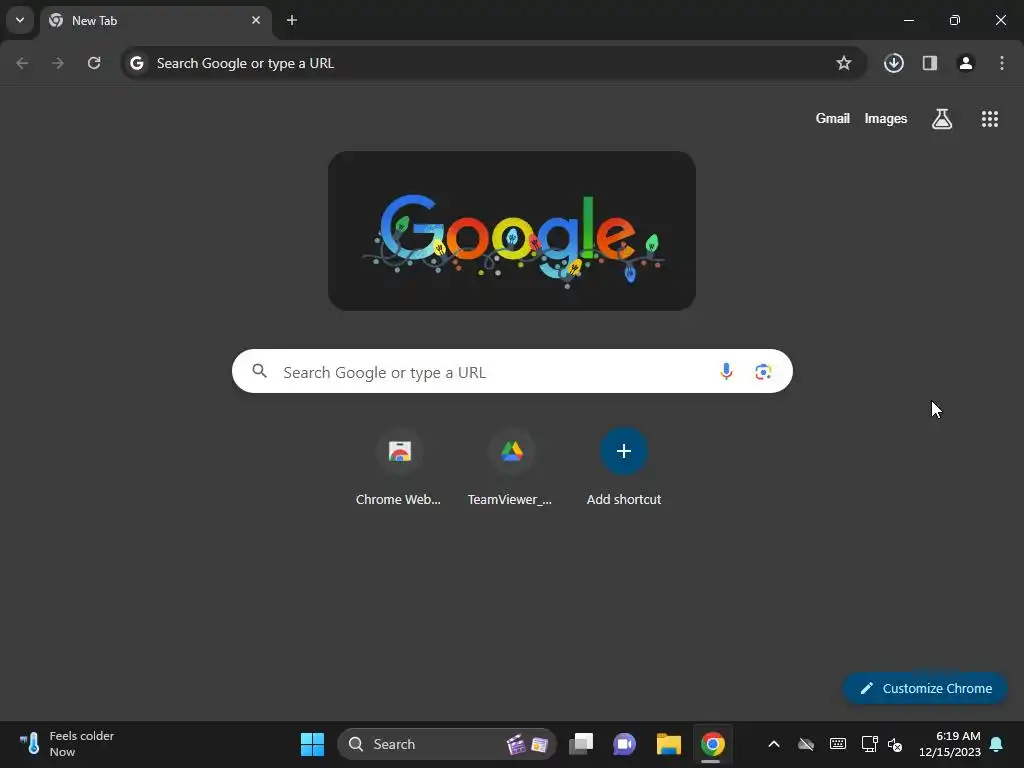Open the notifications bell icon

click(x=997, y=744)
